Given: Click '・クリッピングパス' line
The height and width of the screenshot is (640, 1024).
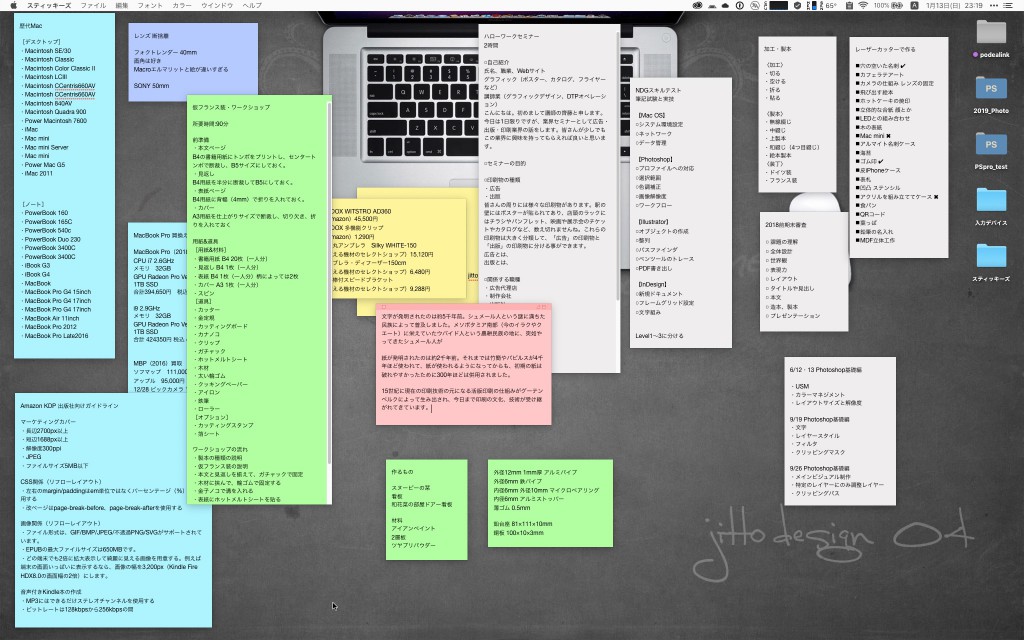Looking at the screenshot, I should [x=815, y=494].
